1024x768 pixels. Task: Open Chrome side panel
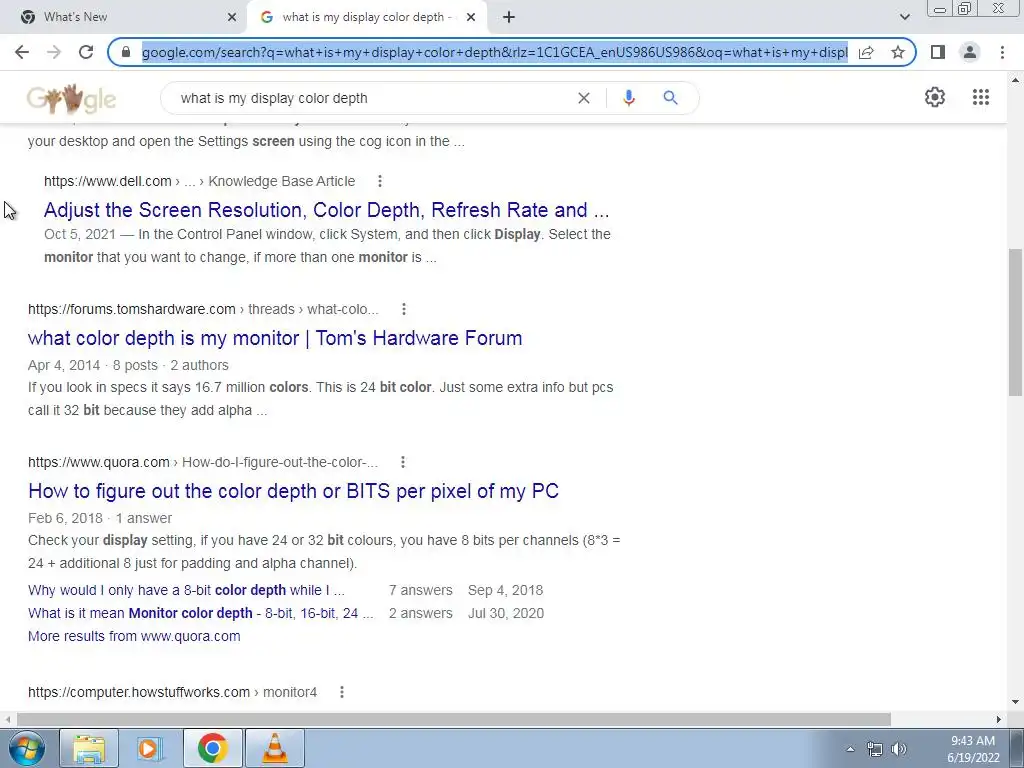[x=938, y=52]
